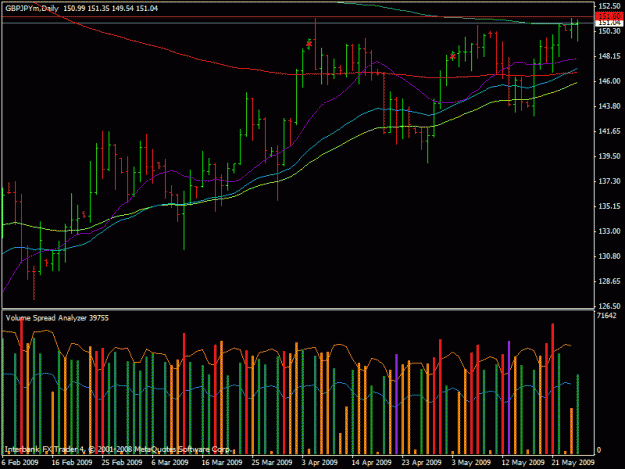Click the 152.50 price axis label
Viewport: 625px width, 469px height.
click(609, 6)
